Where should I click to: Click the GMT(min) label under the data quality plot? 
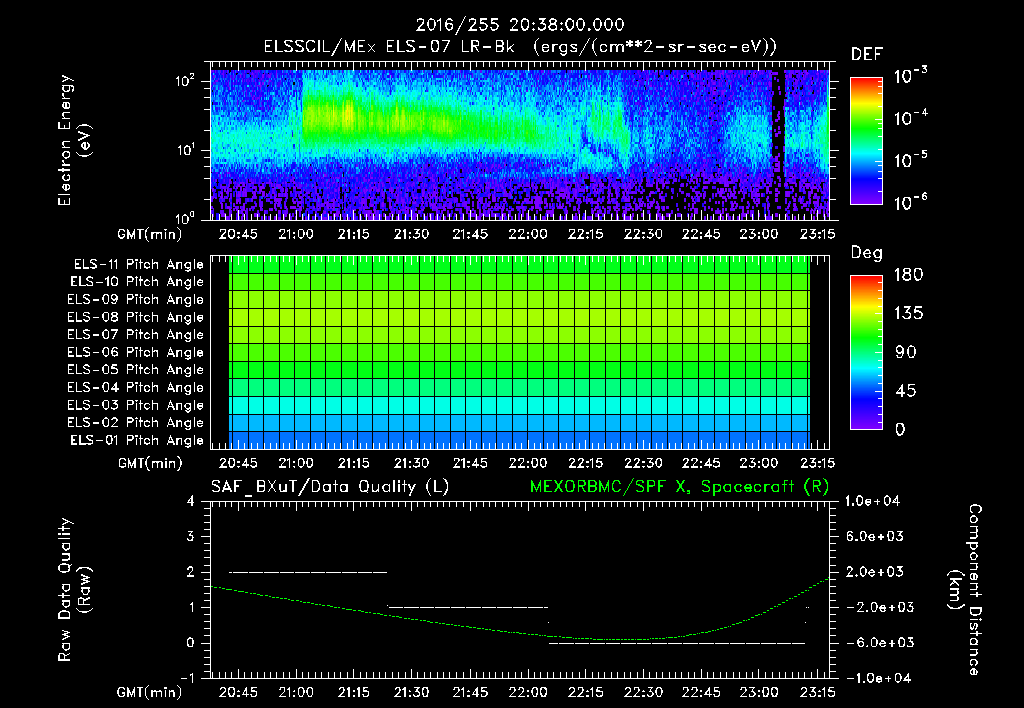tap(150, 692)
